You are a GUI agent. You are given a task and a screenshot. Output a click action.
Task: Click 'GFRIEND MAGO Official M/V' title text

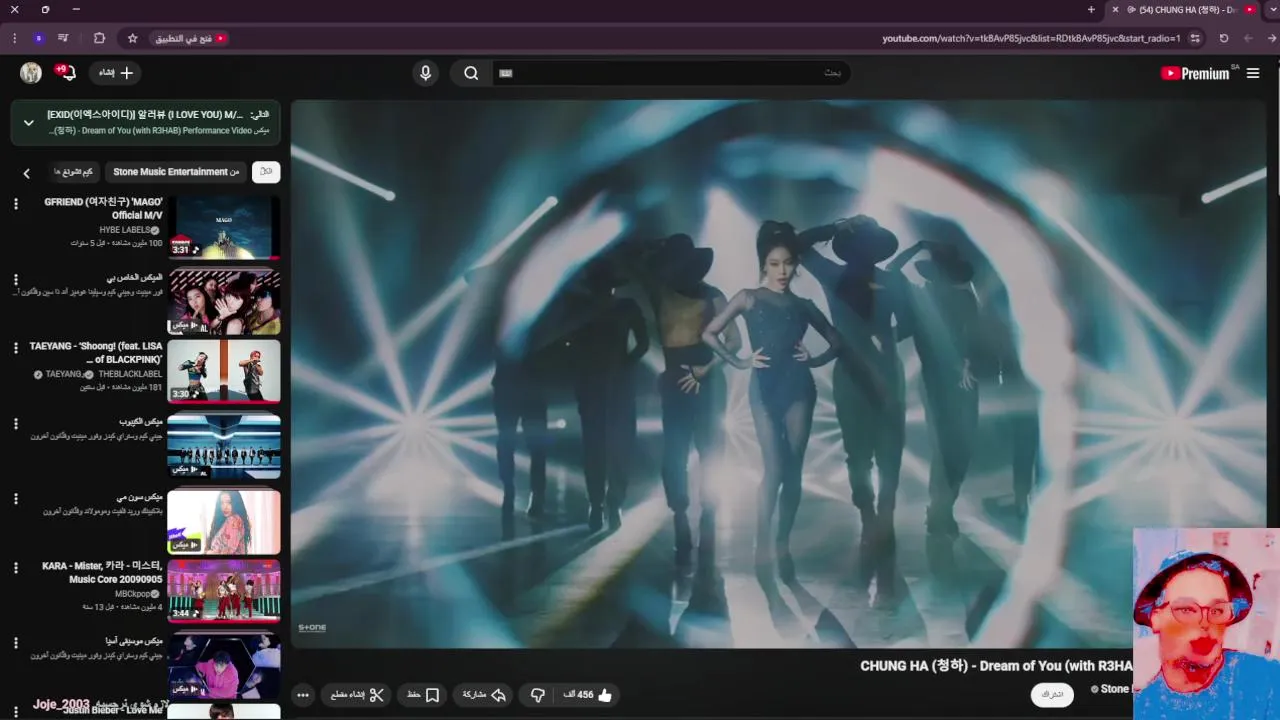[104, 208]
